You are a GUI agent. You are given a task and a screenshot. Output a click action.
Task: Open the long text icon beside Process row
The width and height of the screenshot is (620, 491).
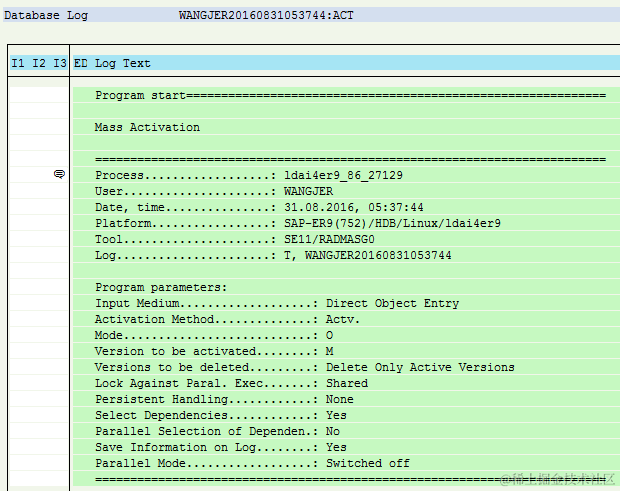coord(59,174)
